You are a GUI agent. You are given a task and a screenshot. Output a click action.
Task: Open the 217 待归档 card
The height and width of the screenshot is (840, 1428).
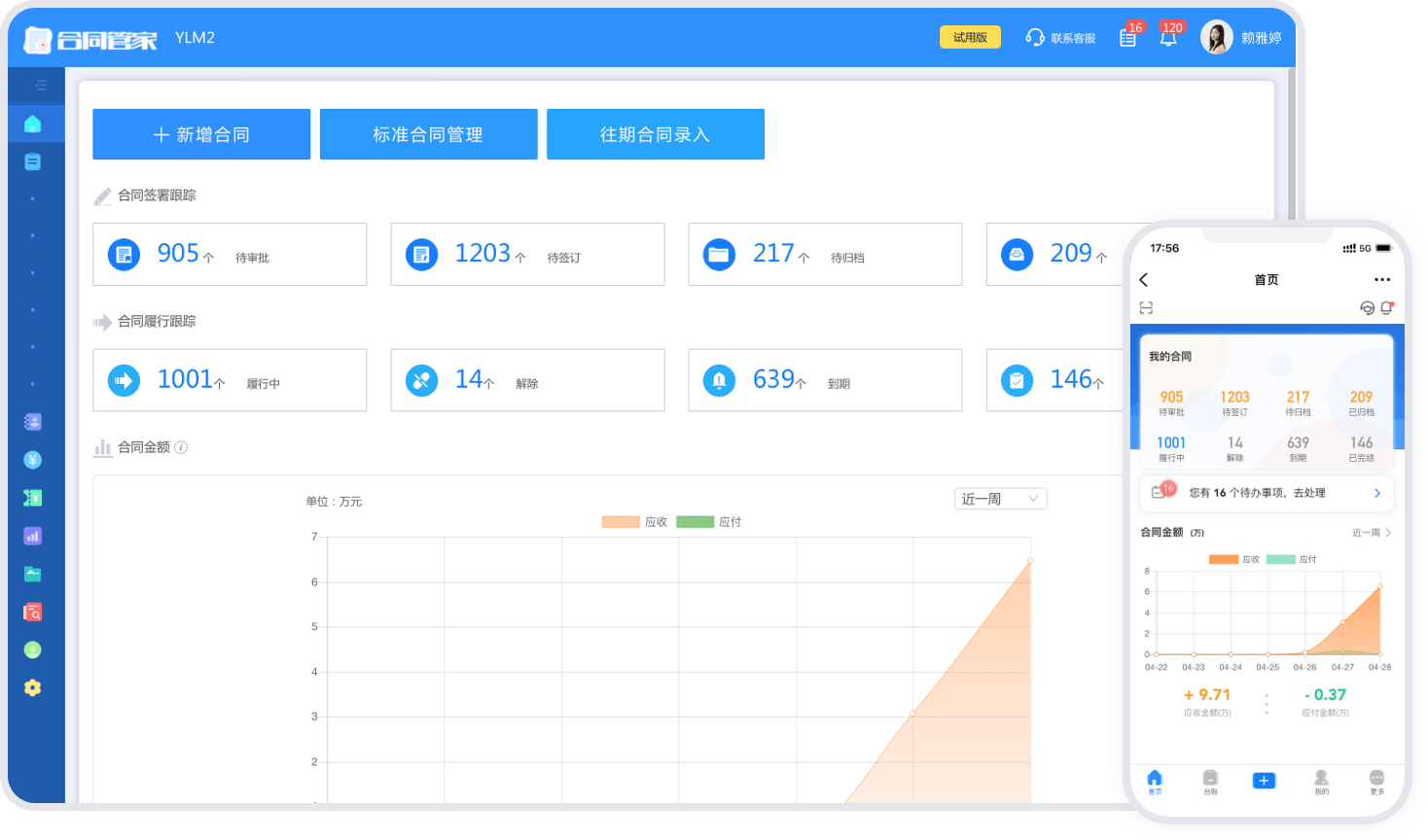point(825,254)
